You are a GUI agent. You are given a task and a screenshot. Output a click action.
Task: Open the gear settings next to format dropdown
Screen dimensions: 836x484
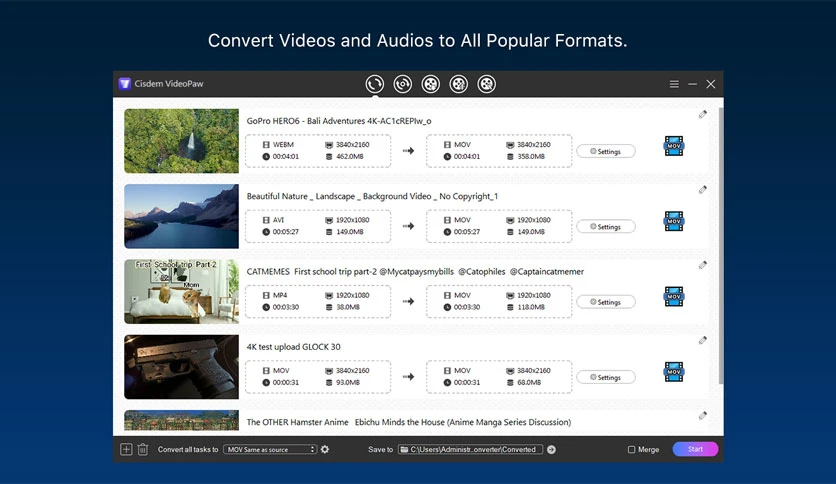pyautogui.click(x=325, y=449)
